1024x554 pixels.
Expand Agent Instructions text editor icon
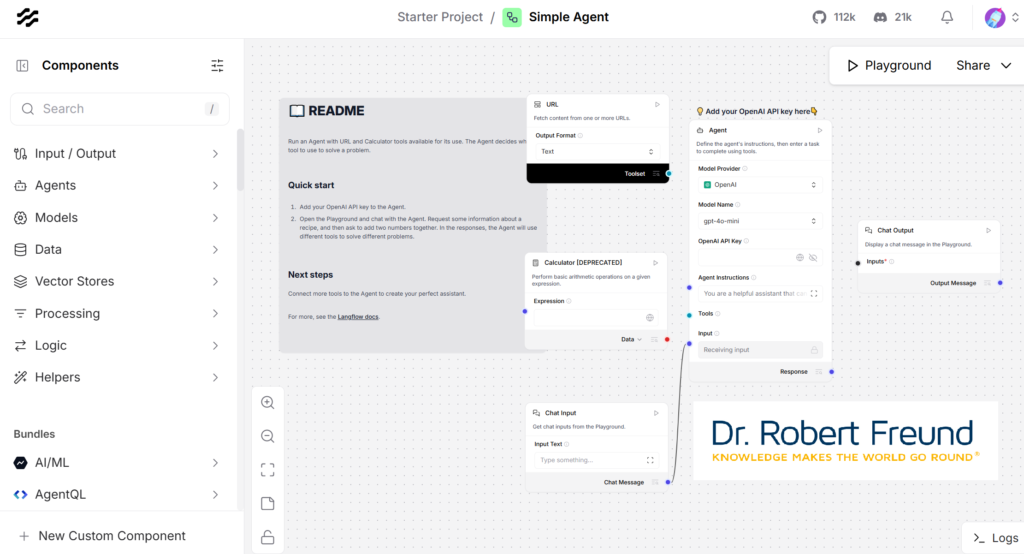[x=814, y=293]
